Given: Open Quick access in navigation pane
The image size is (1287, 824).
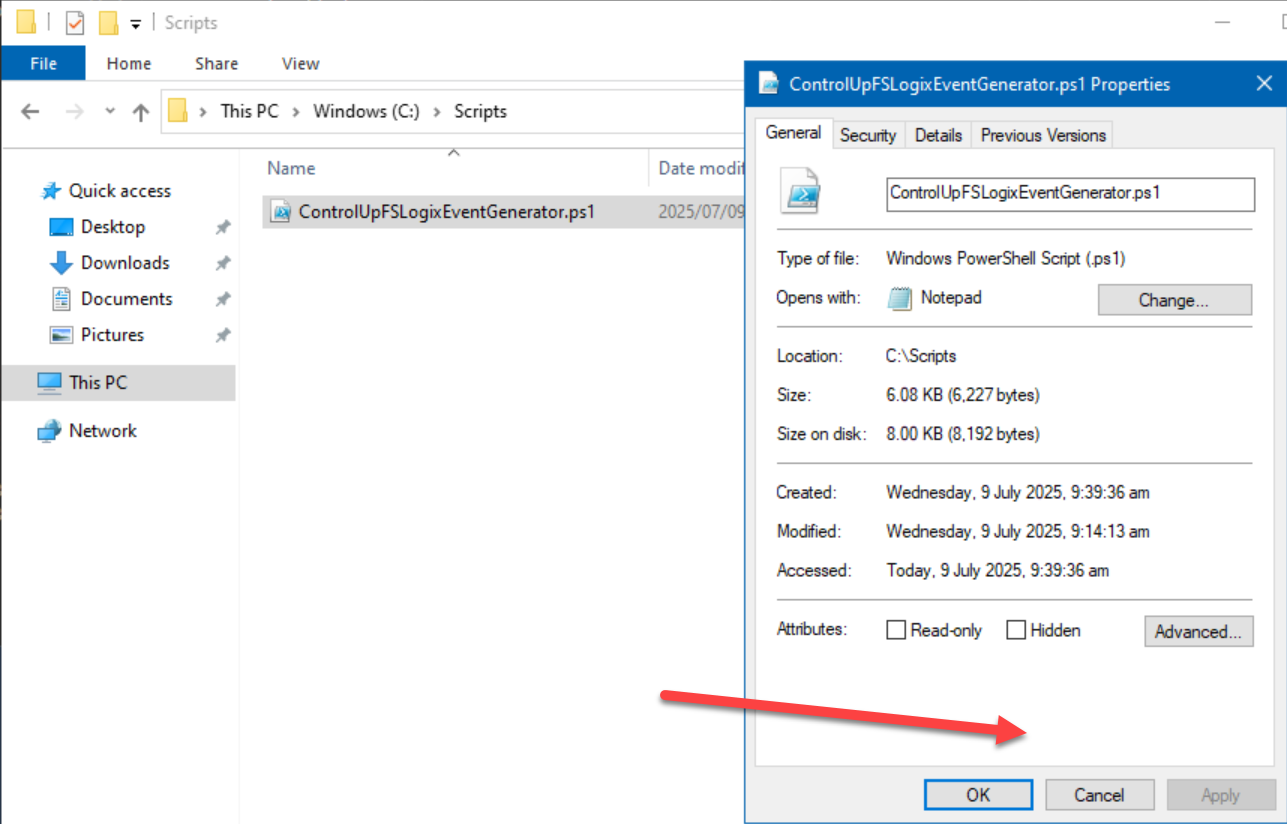Looking at the screenshot, I should pyautogui.click(x=119, y=191).
